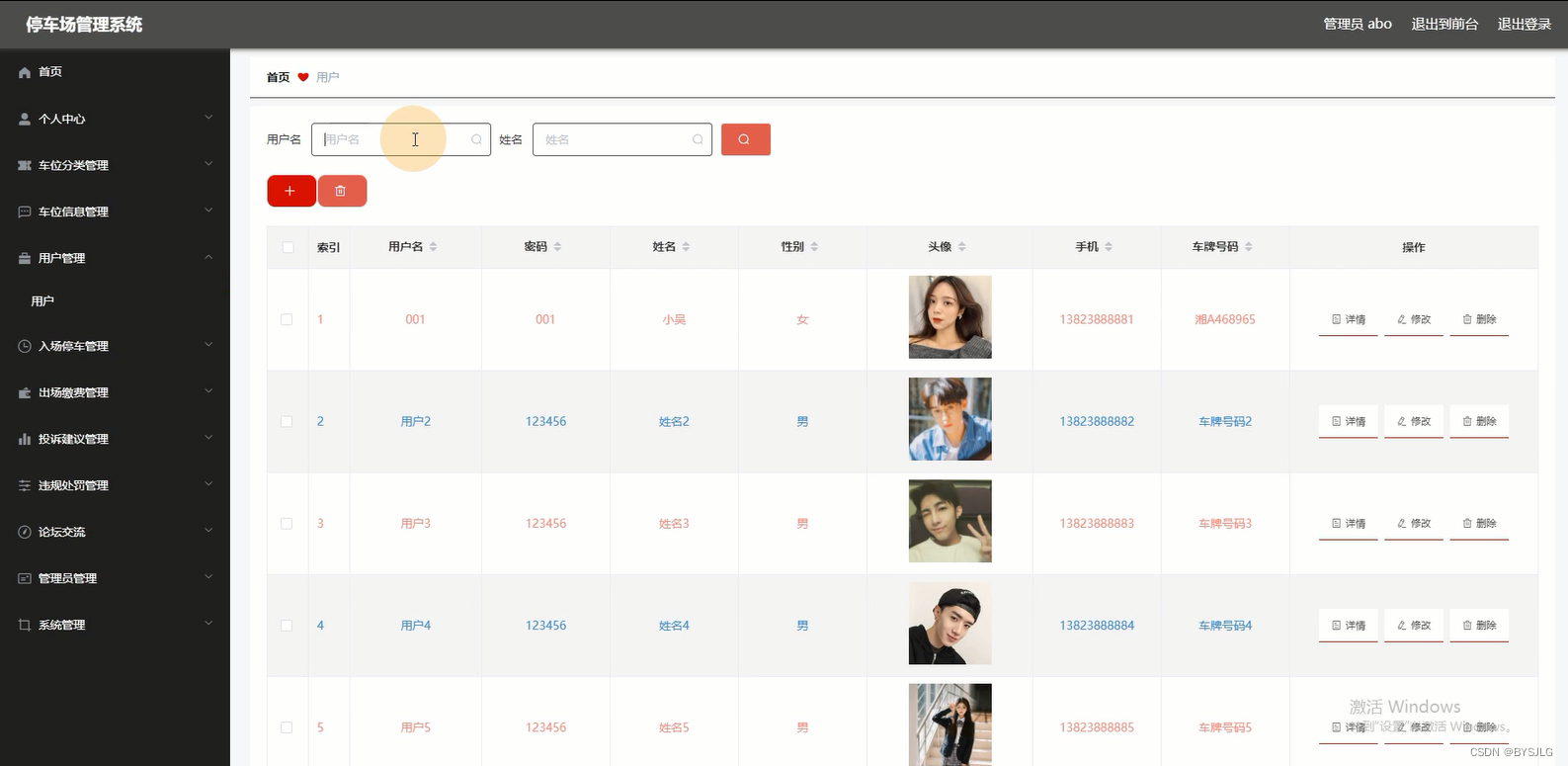Click the crop icon beside 系统管理
This screenshot has width=1568, height=766.
pyautogui.click(x=25, y=625)
